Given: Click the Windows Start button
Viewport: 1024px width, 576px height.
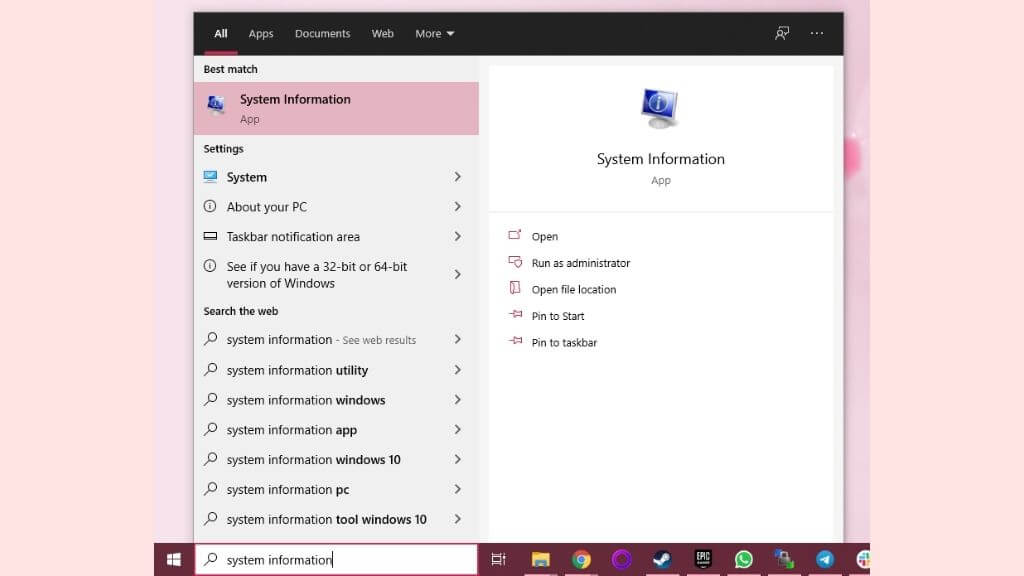Looking at the screenshot, I should pos(174,560).
